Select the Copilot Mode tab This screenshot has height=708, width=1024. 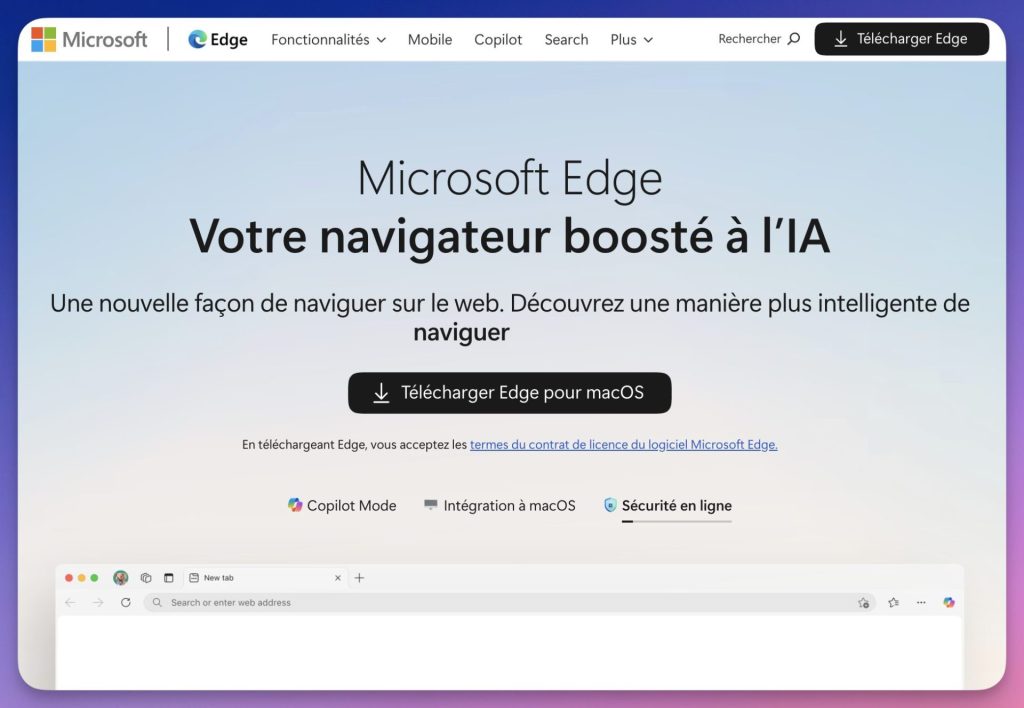pyautogui.click(x=342, y=506)
